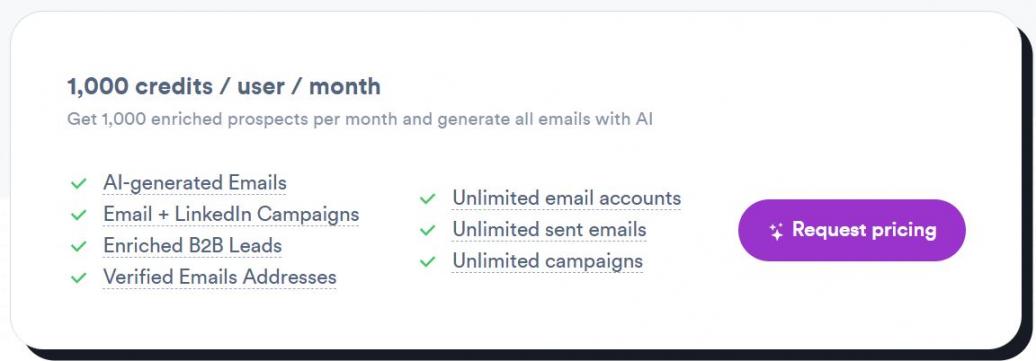1036x361 pixels.
Task: Click the enriched prospects description text
Action: 360,120
